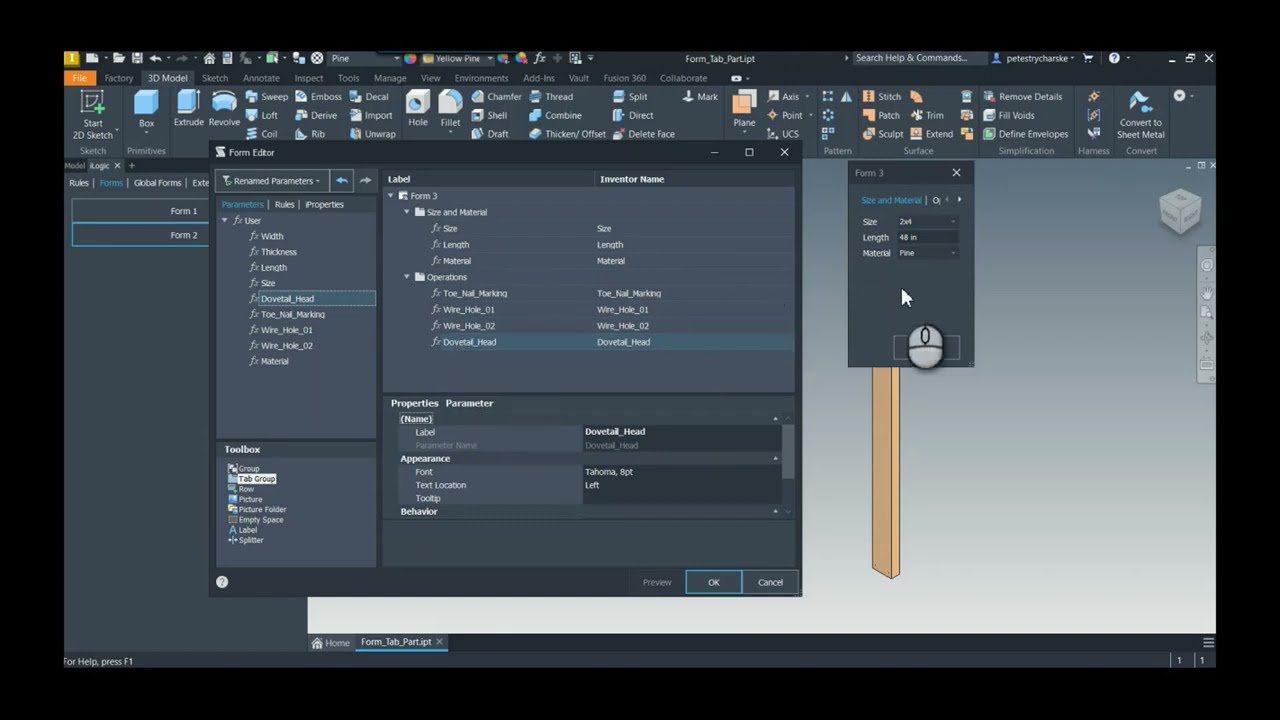Click the Home document tab
The image size is (1280, 720).
click(331, 643)
